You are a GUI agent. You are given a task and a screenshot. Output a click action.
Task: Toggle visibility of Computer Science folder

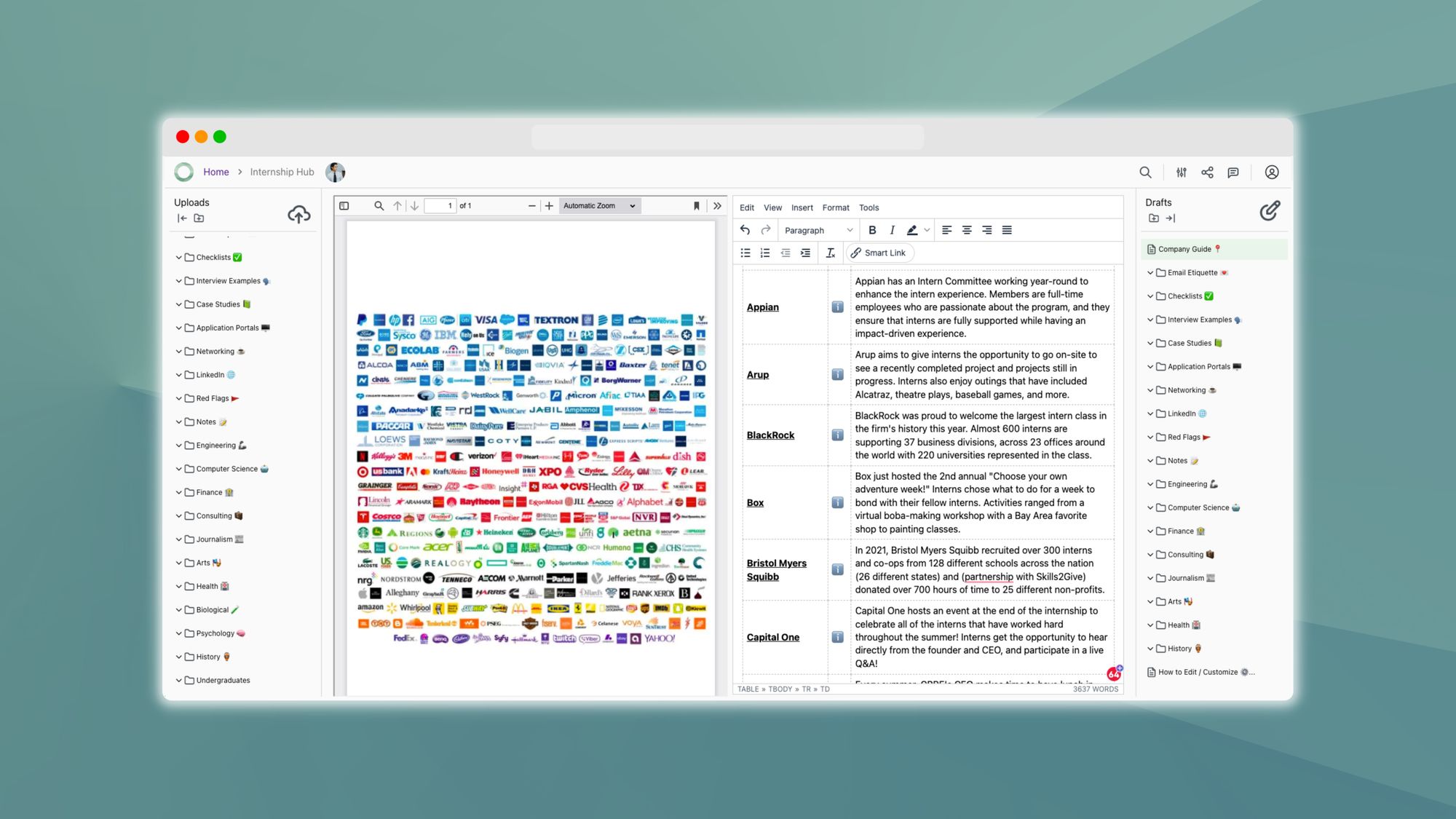click(x=179, y=468)
